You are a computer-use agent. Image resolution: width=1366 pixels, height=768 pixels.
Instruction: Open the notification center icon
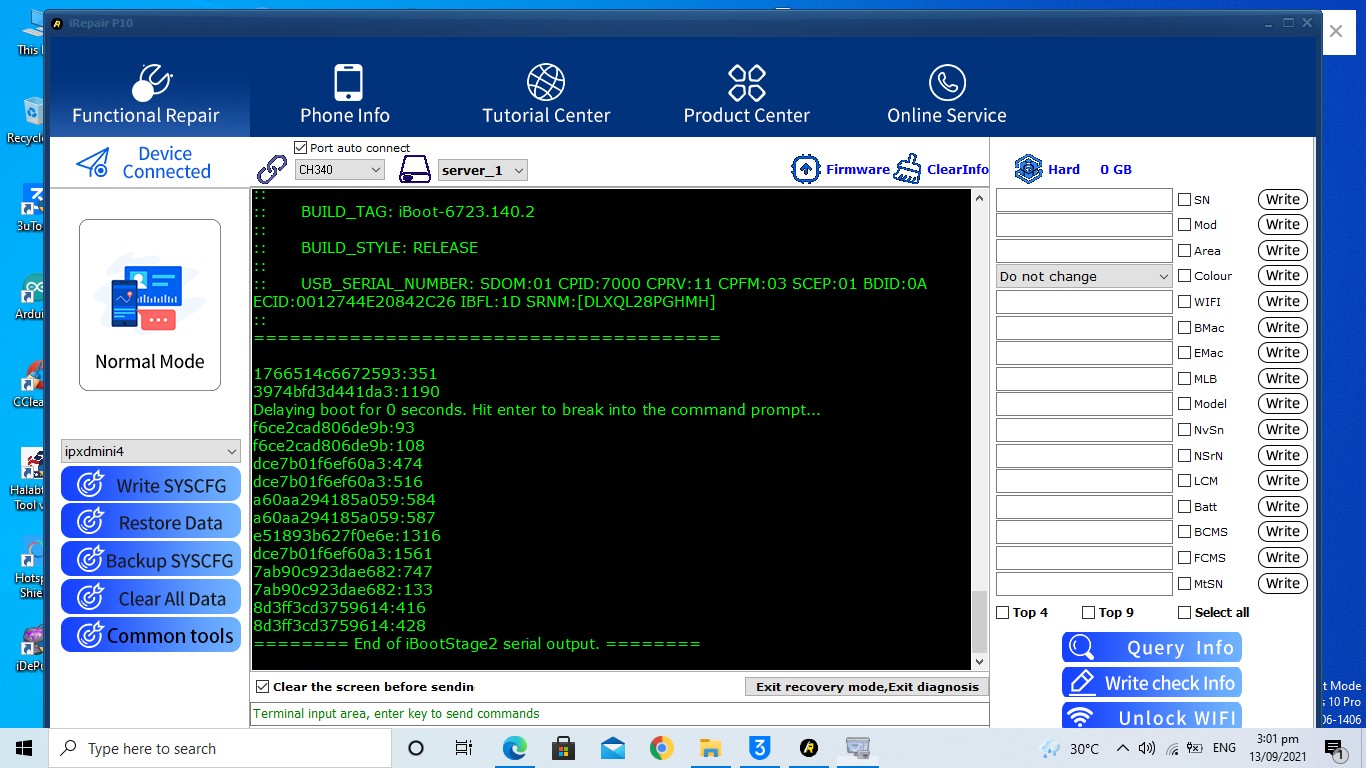tap(1334, 748)
